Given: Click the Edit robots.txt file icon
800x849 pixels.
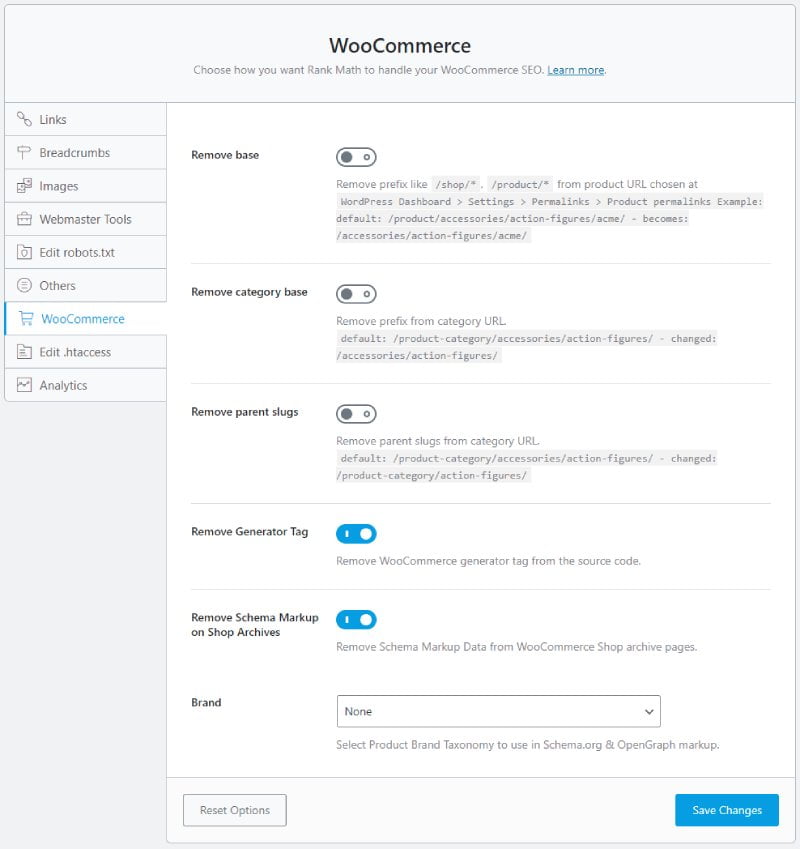Looking at the screenshot, I should pos(24,252).
